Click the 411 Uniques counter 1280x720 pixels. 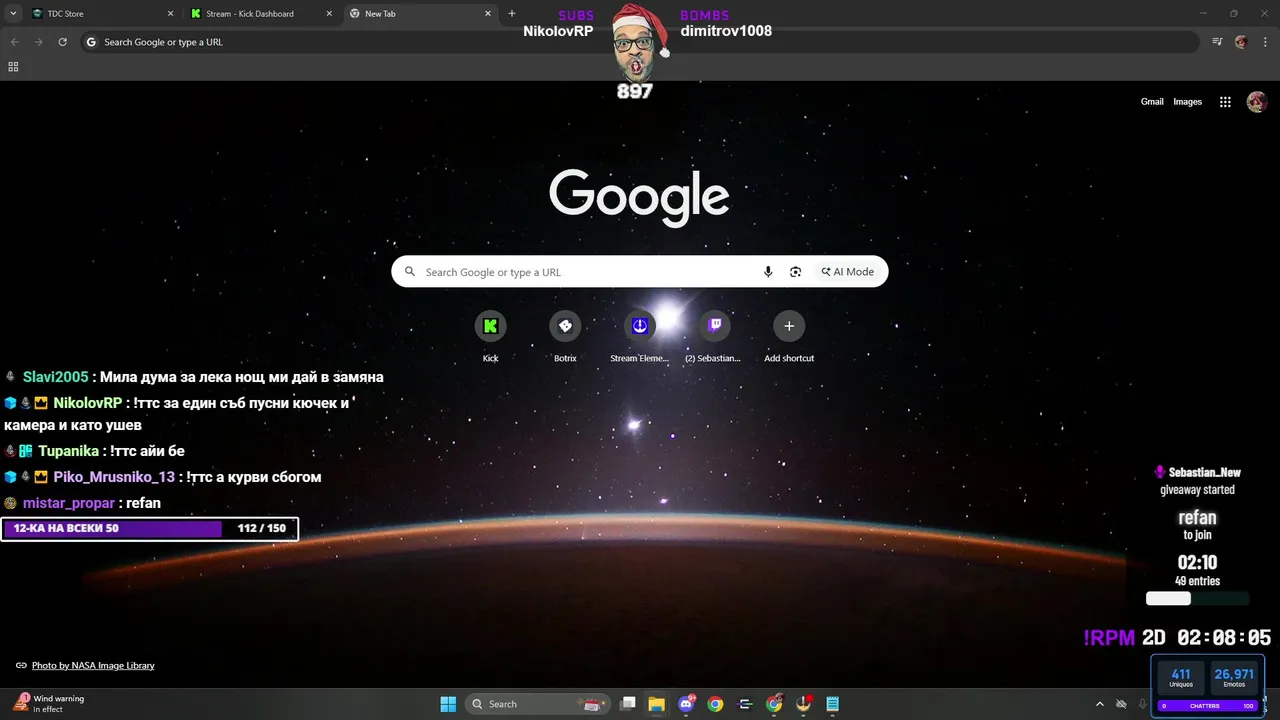1181,677
